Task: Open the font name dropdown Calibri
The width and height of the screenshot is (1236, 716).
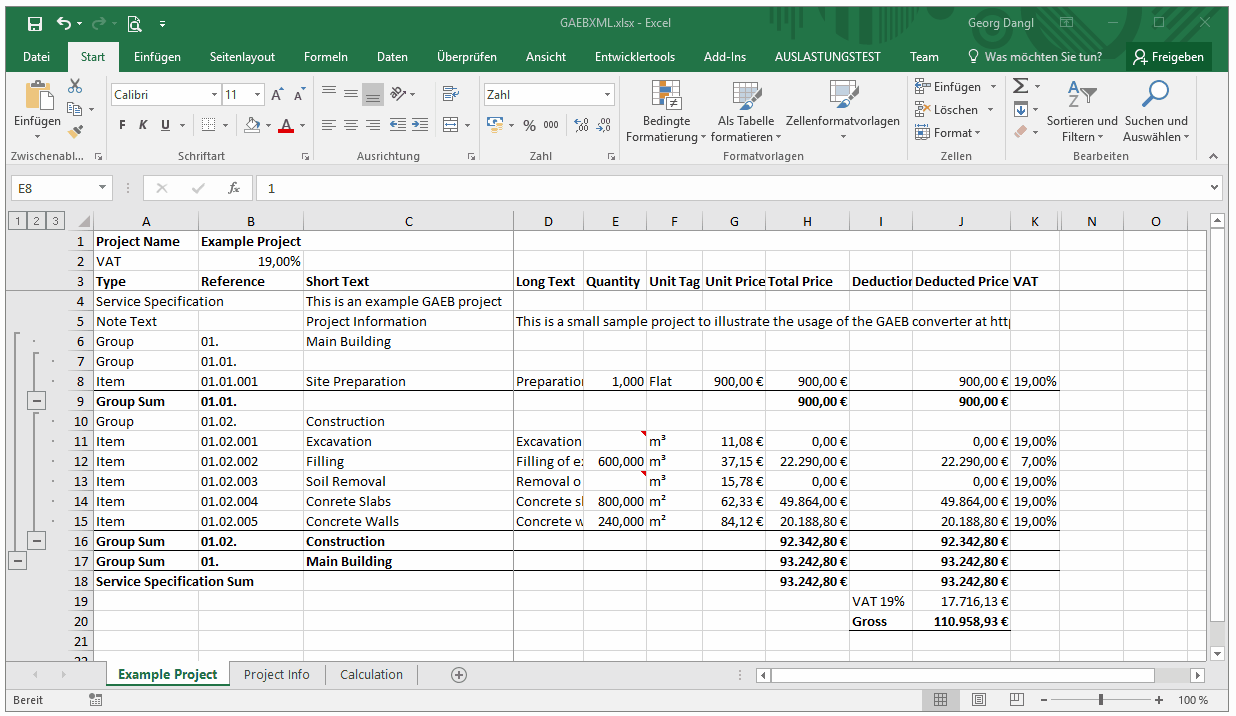Action: tap(214, 95)
